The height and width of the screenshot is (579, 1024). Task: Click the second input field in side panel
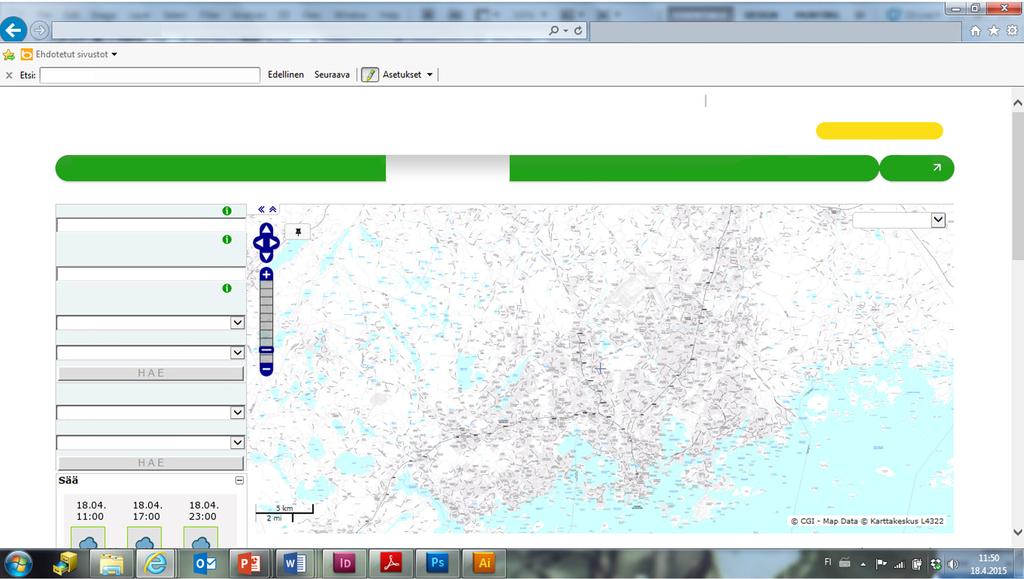pos(151,274)
